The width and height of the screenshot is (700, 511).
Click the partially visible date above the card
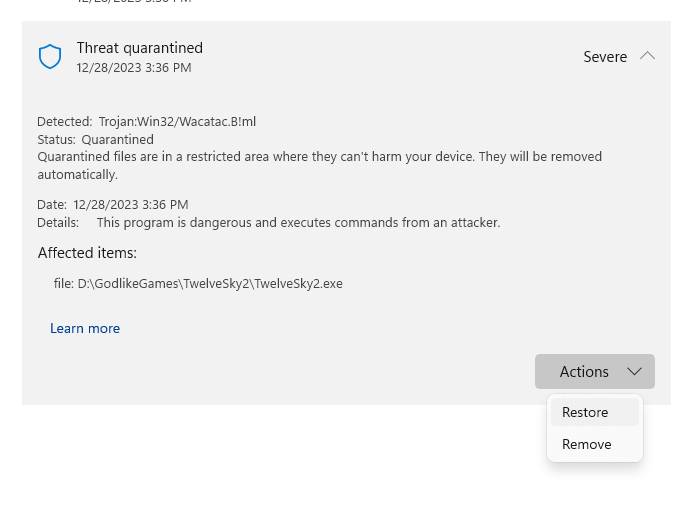coord(134,1)
